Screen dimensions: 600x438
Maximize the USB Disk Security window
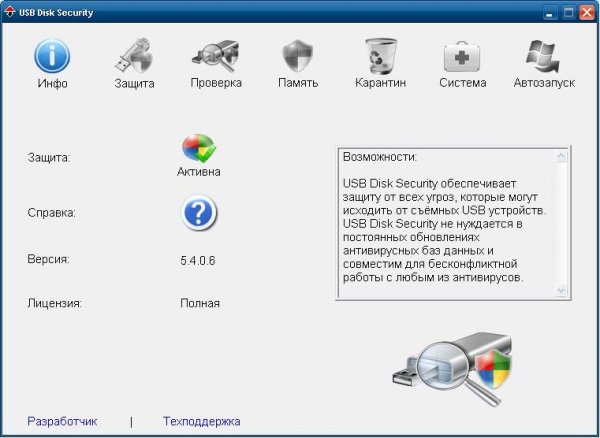(569, 13)
